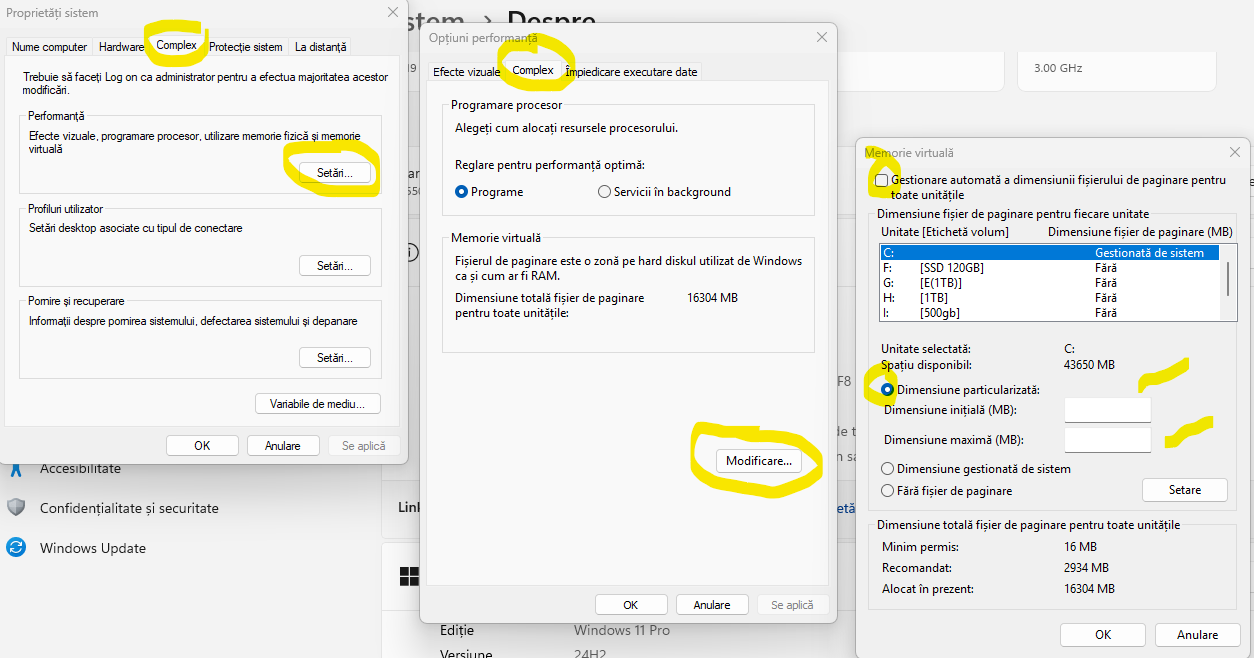Close the Memorie virtuală dialog
The width and height of the screenshot is (1254, 658).
tap(1235, 152)
